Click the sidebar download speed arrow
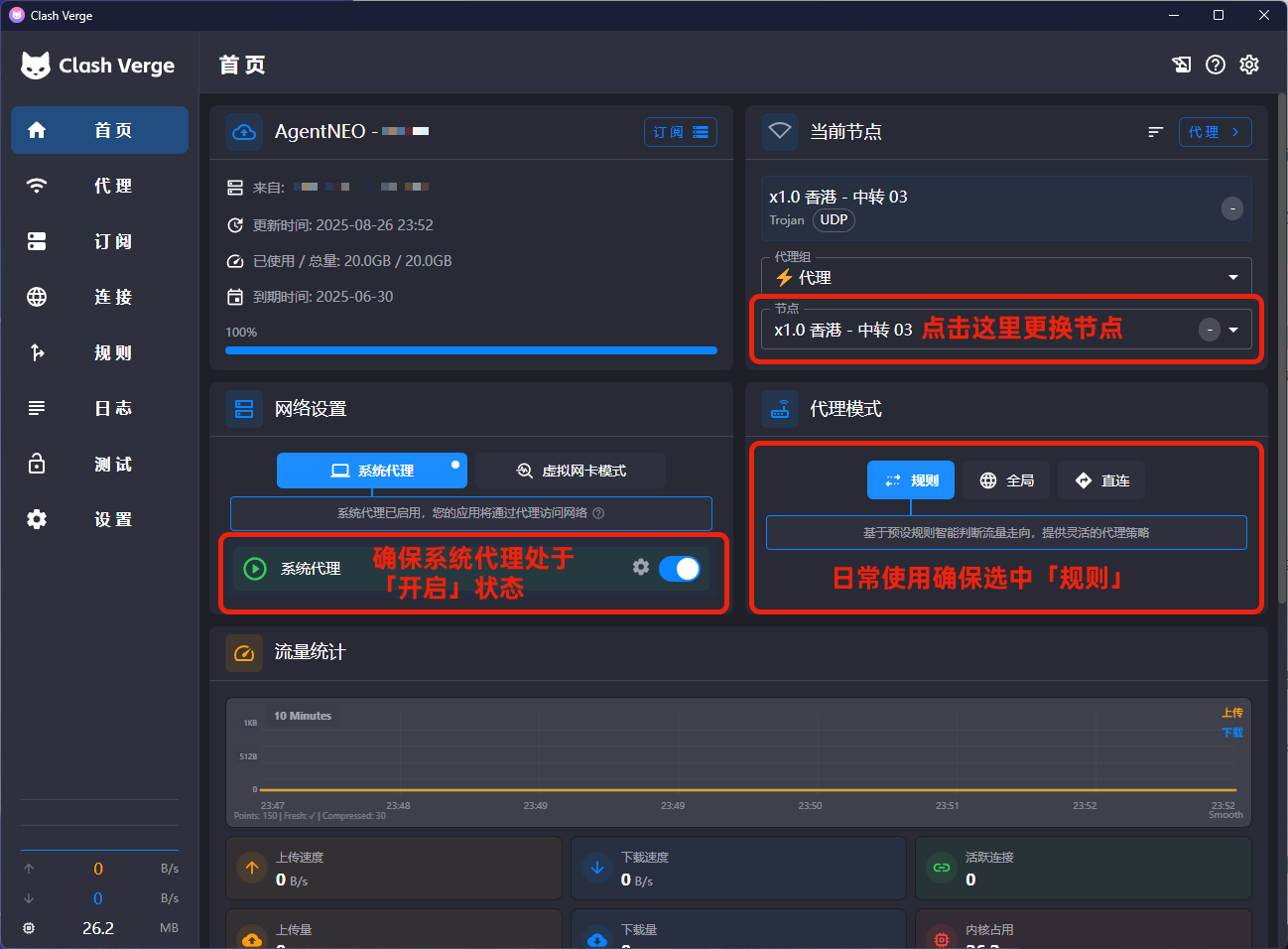The width and height of the screenshot is (1288, 949). tap(29, 898)
